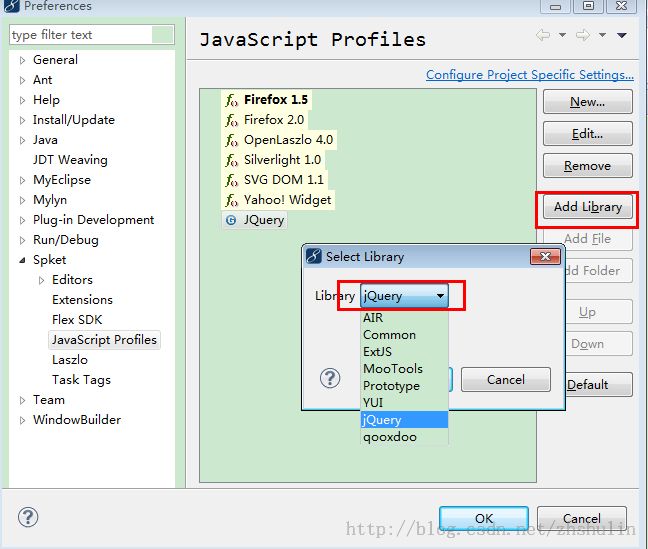
Task: Expand the Help tree node
Action: click(x=22, y=100)
